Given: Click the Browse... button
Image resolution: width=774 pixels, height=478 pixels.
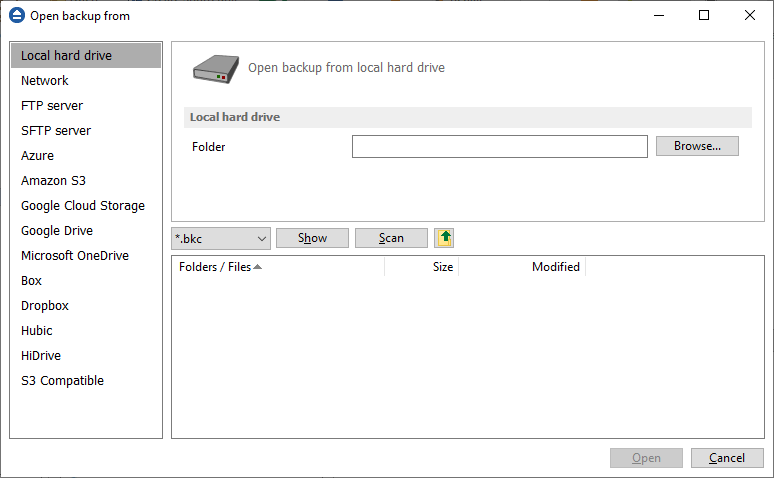Looking at the screenshot, I should pyautogui.click(x=697, y=146).
